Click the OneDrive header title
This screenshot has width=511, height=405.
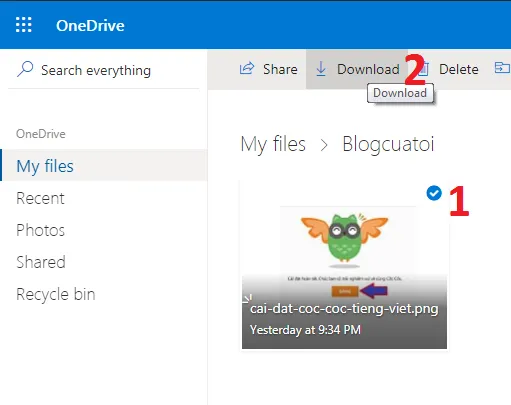[x=90, y=26]
